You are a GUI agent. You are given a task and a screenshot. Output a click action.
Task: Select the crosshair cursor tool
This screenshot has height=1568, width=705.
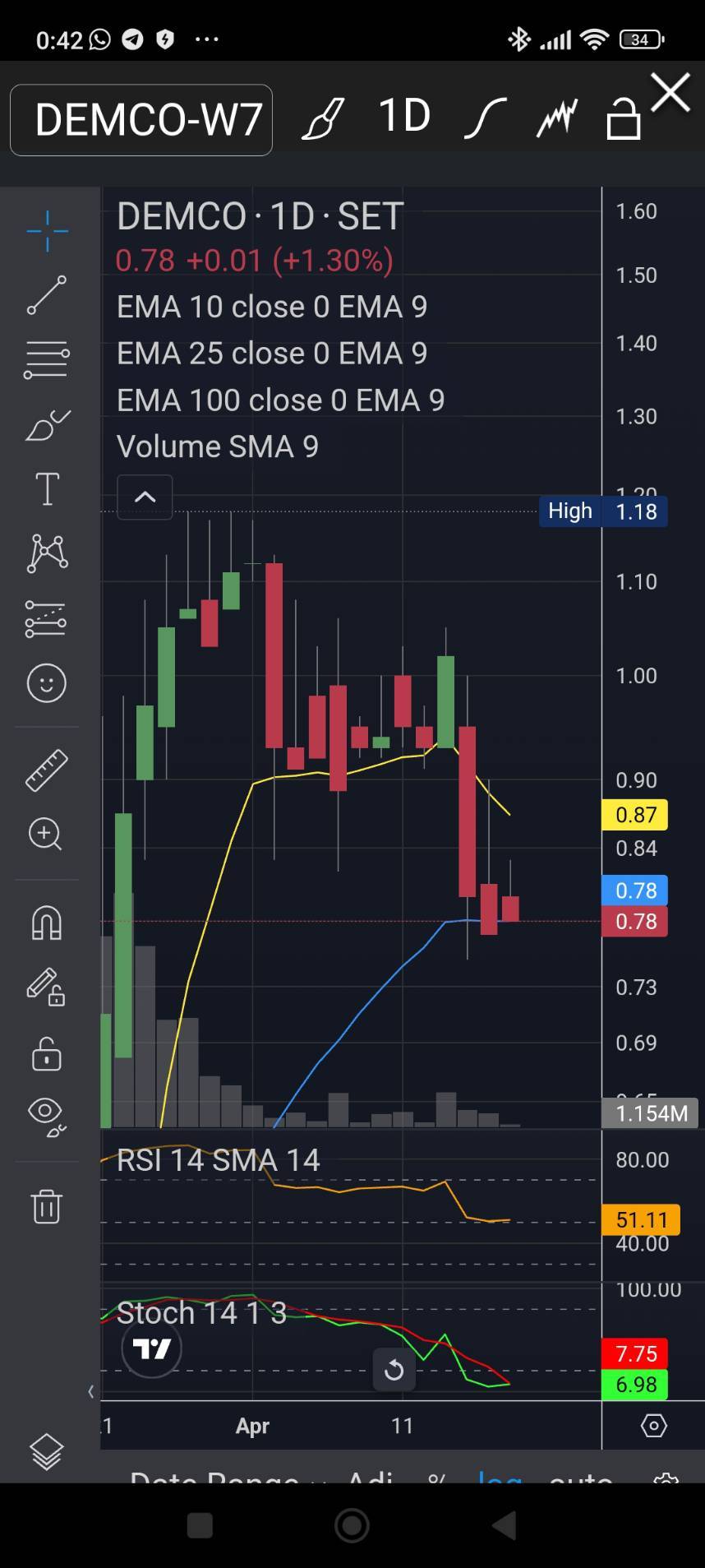coord(47,230)
